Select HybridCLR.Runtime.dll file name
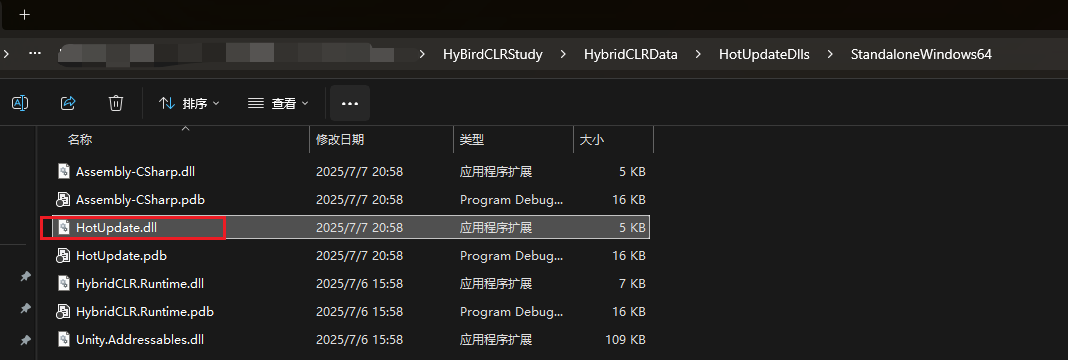Viewport: 1068px width, 360px height. [140, 283]
